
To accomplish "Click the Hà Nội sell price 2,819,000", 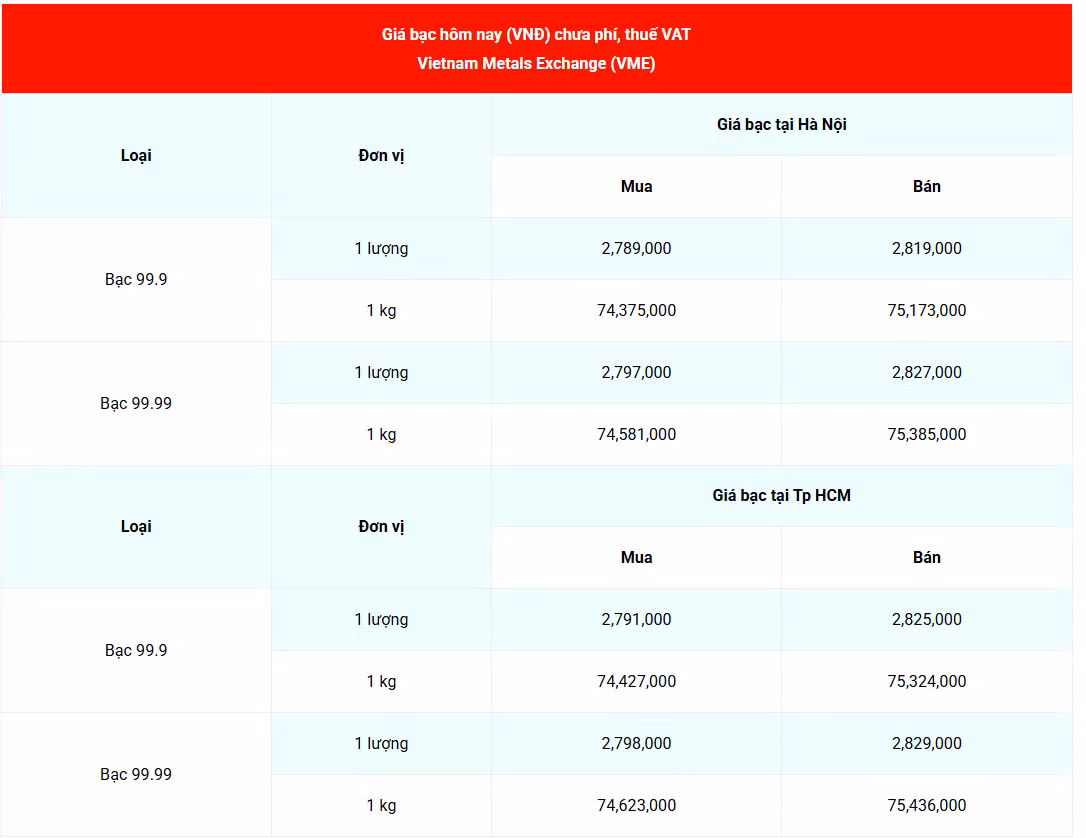I will pos(927,249).
